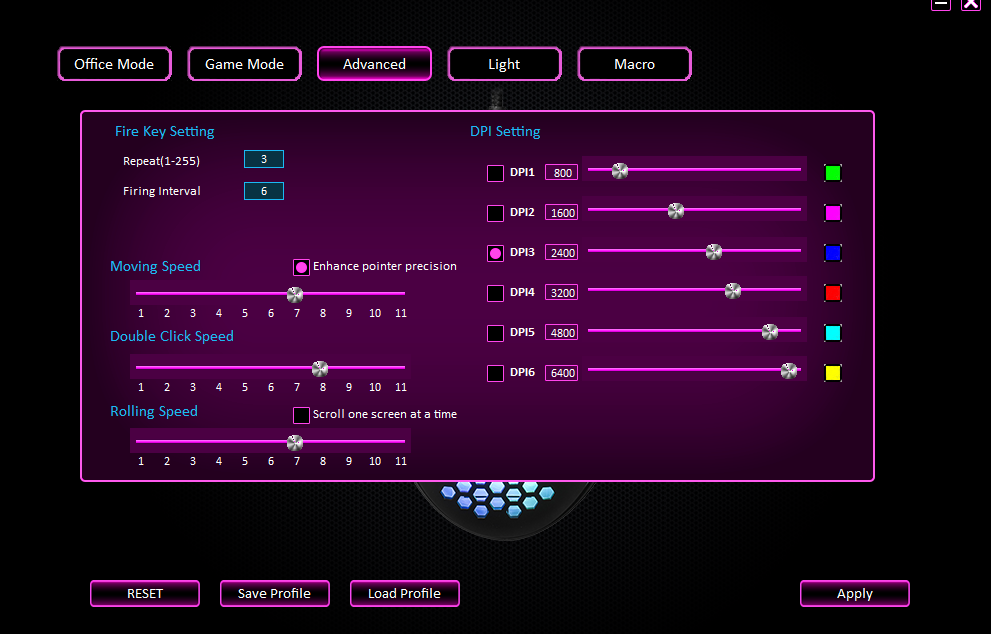
Task: Pick the cyan DPI5 color swatch
Action: click(832, 332)
